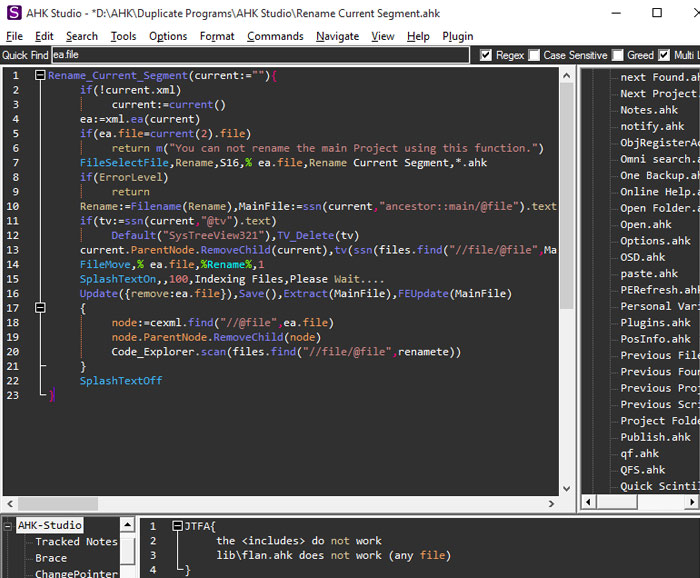The height and width of the screenshot is (578, 700).
Task: Open the Tools menu
Action: coord(123,36)
